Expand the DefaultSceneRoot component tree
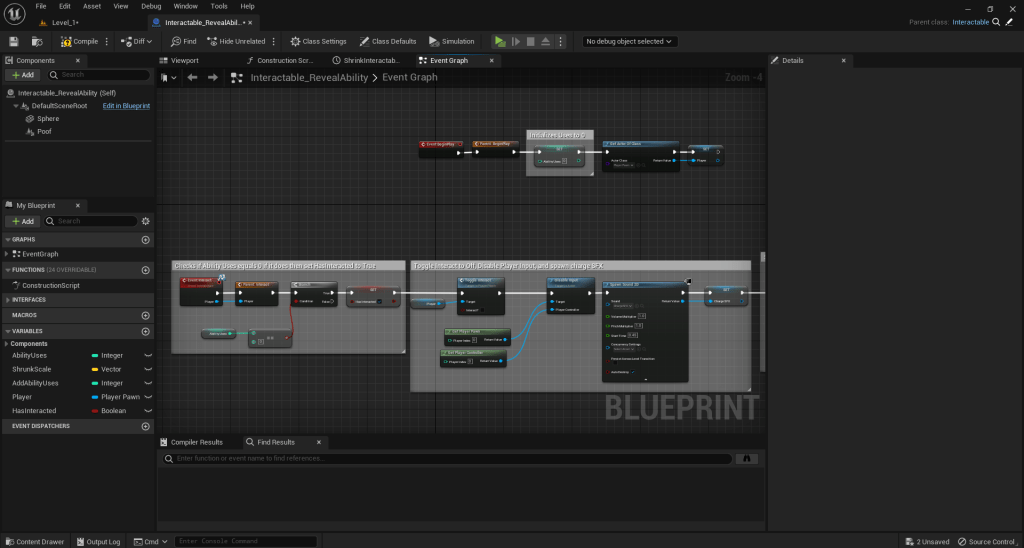The height and width of the screenshot is (548, 1024). 15,105
